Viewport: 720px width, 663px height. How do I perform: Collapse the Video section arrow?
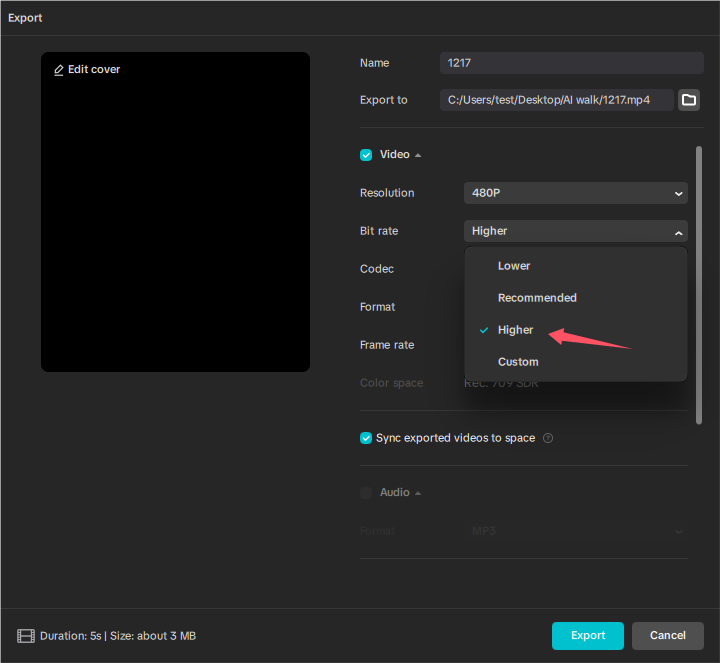(x=418, y=155)
